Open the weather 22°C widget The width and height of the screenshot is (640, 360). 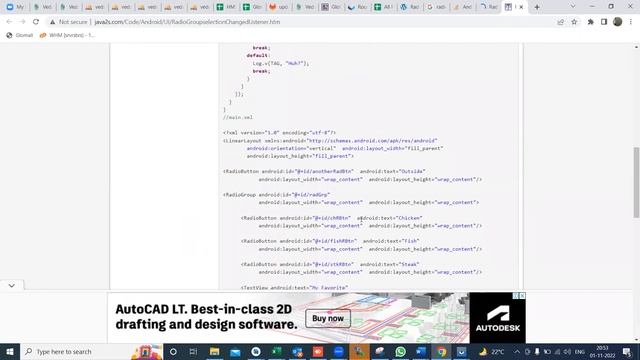click(x=492, y=352)
